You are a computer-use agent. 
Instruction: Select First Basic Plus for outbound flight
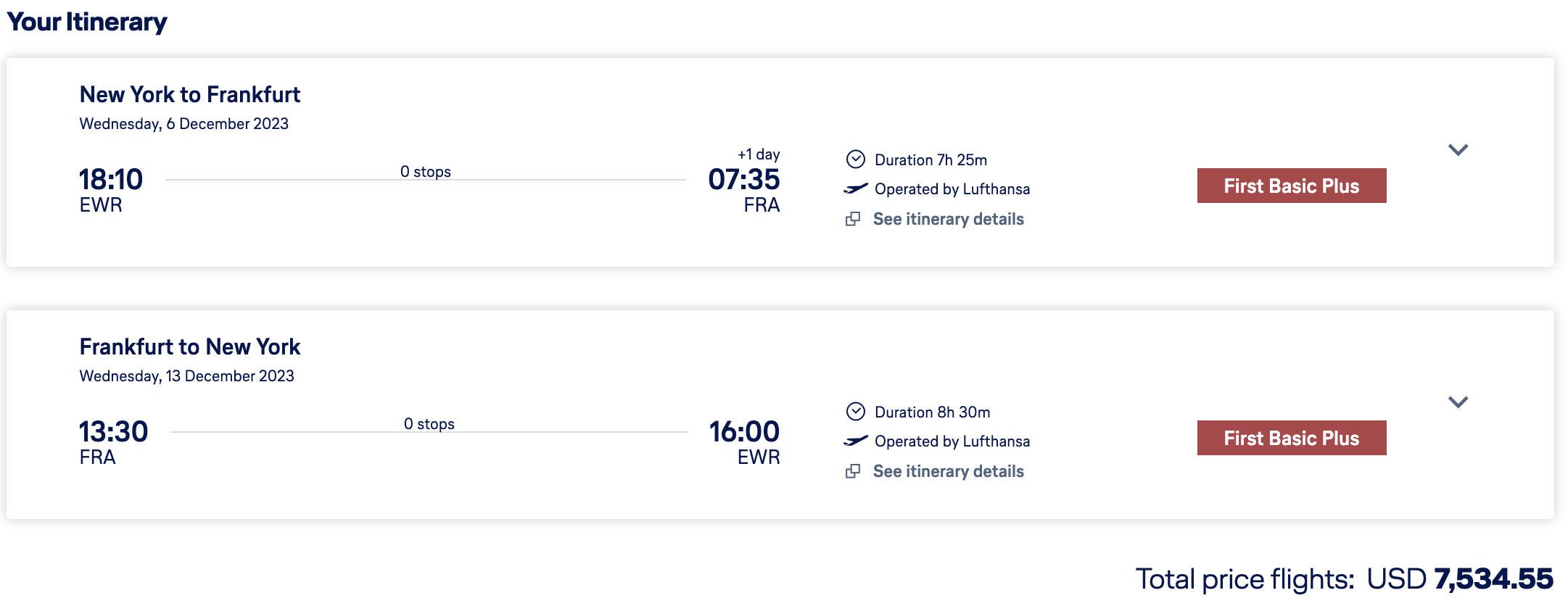pos(1291,186)
